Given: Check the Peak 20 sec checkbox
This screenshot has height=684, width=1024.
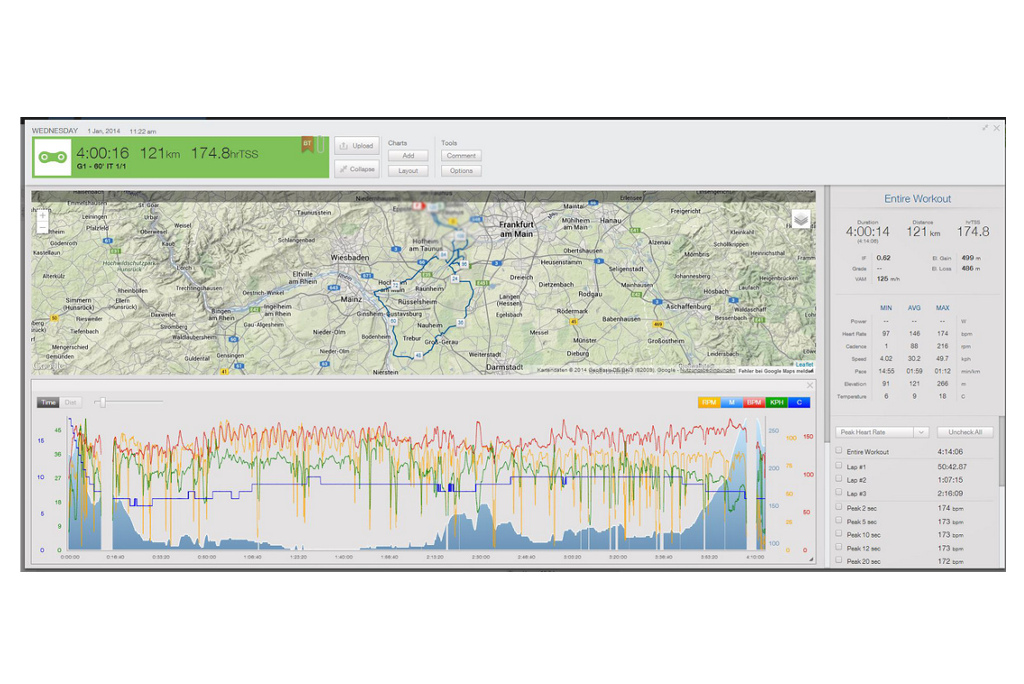Looking at the screenshot, I should (839, 560).
